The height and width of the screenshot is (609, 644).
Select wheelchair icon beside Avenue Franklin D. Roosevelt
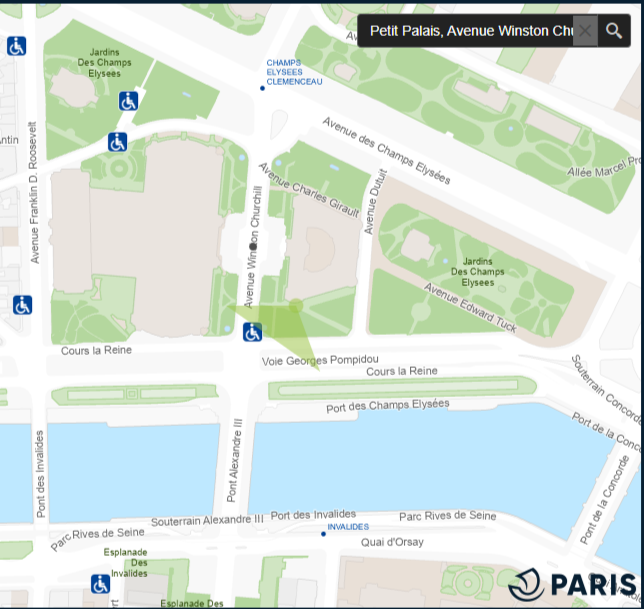click(22, 304)
